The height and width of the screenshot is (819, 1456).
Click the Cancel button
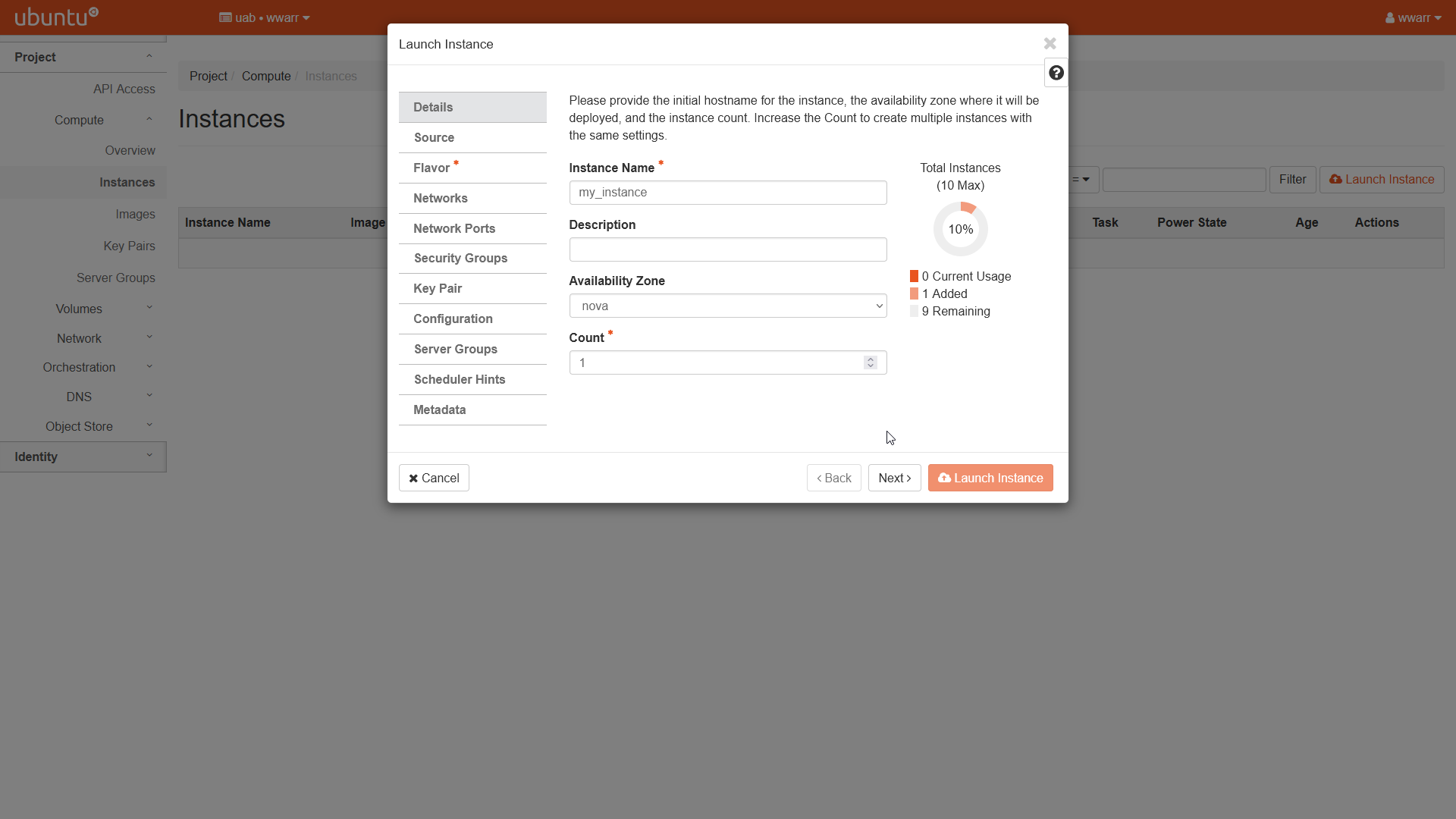(x=434, y=478)
